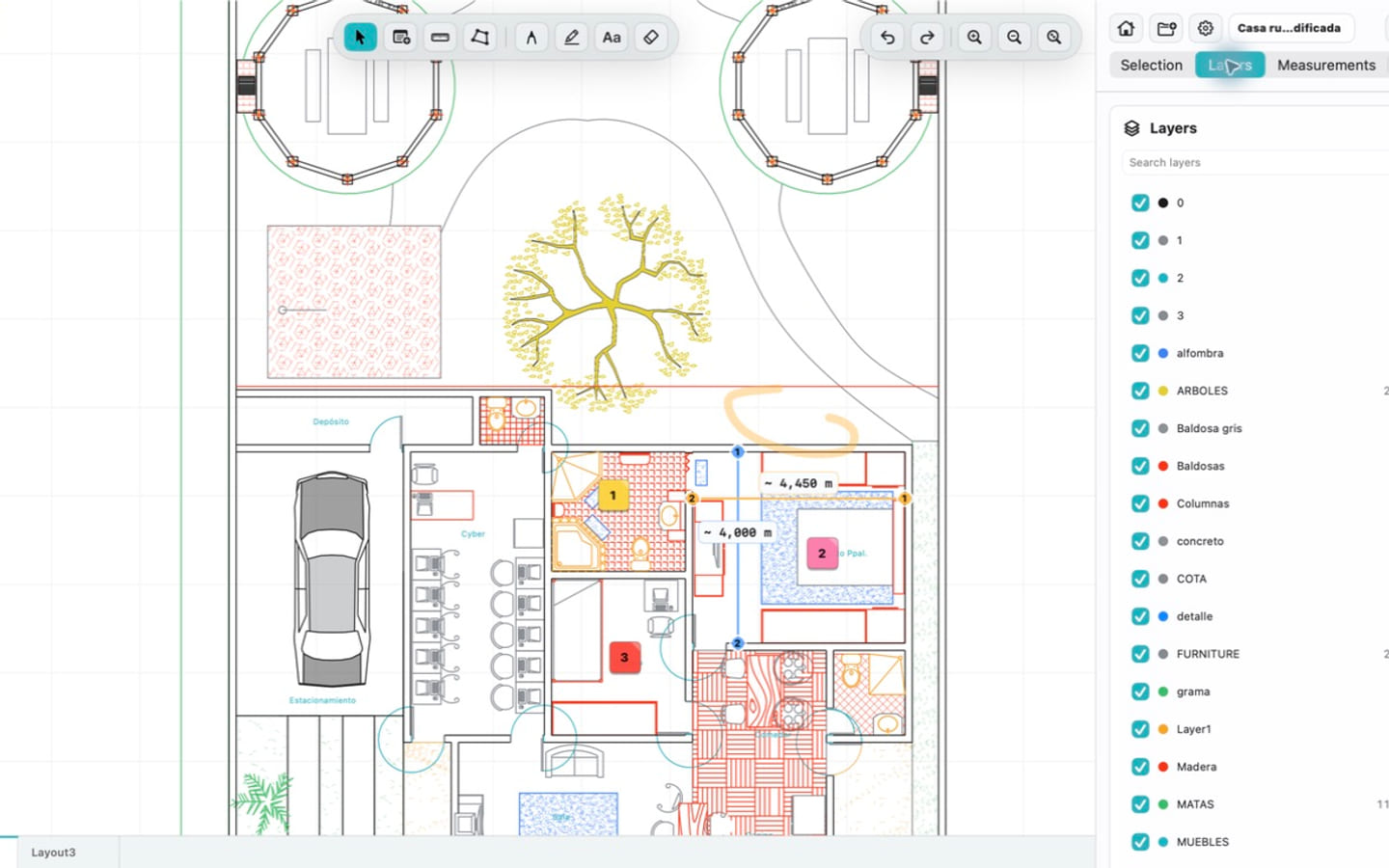Open the settings gear

click(1206, 28)
